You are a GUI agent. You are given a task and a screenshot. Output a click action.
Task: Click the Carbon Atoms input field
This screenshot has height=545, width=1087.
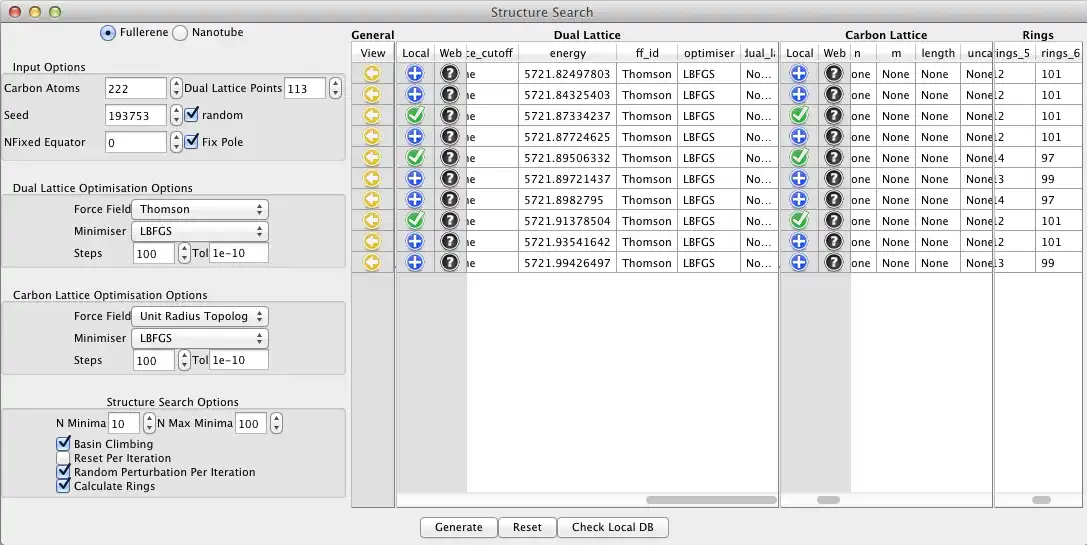[x=136, y=88]
